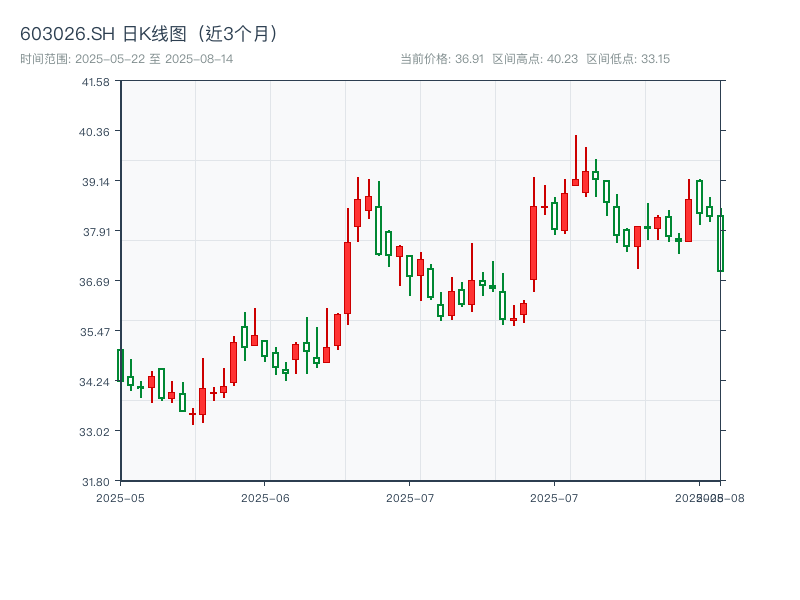Pick the 37.91 y-axis tick label

95,231
